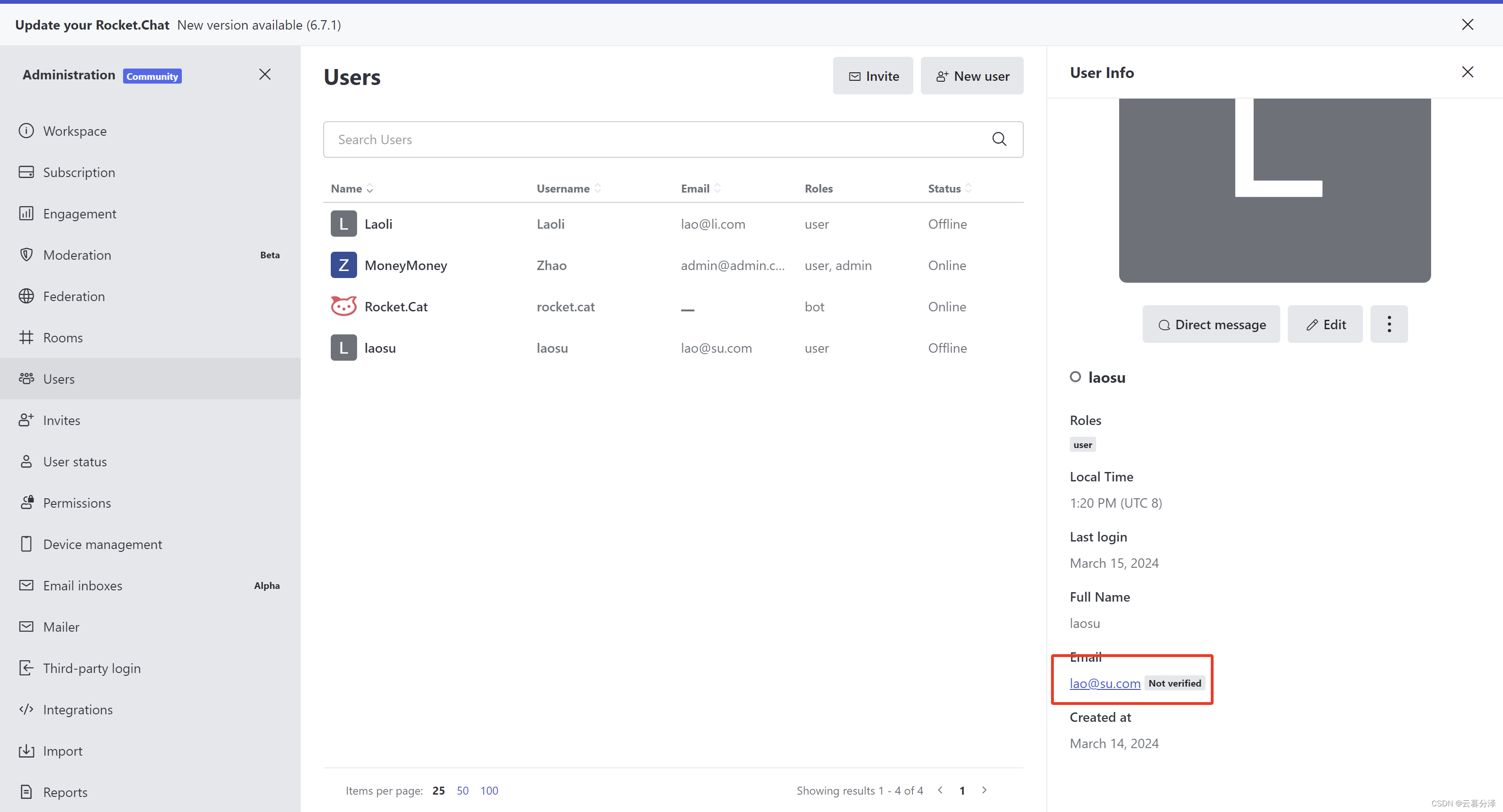Sort users by Email column
1503x812 pixels.
700,188
